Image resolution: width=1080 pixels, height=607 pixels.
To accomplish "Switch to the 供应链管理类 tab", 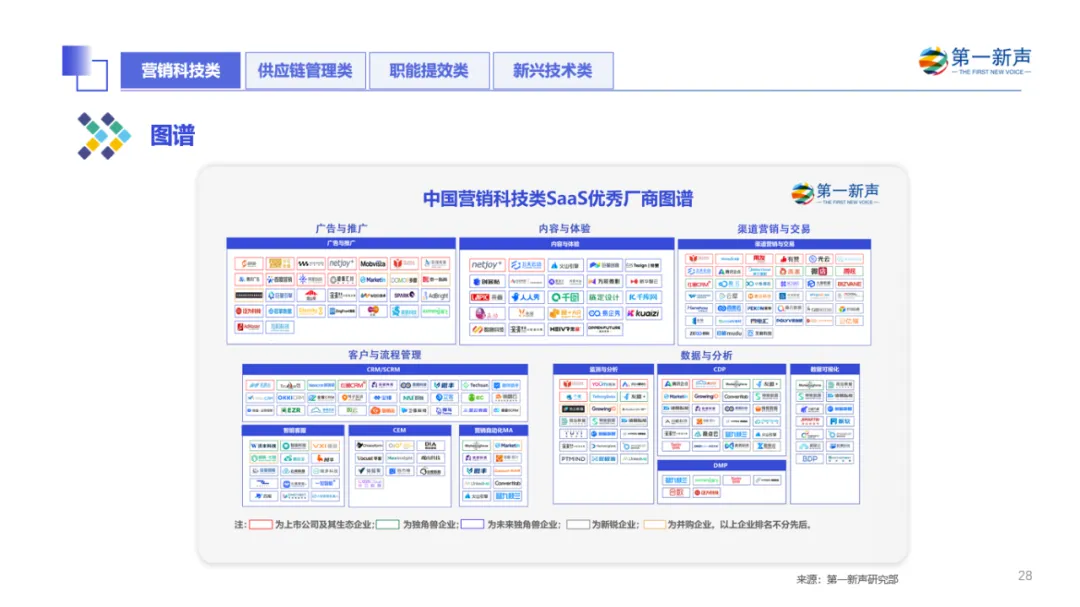I will (x=305, y=70).
